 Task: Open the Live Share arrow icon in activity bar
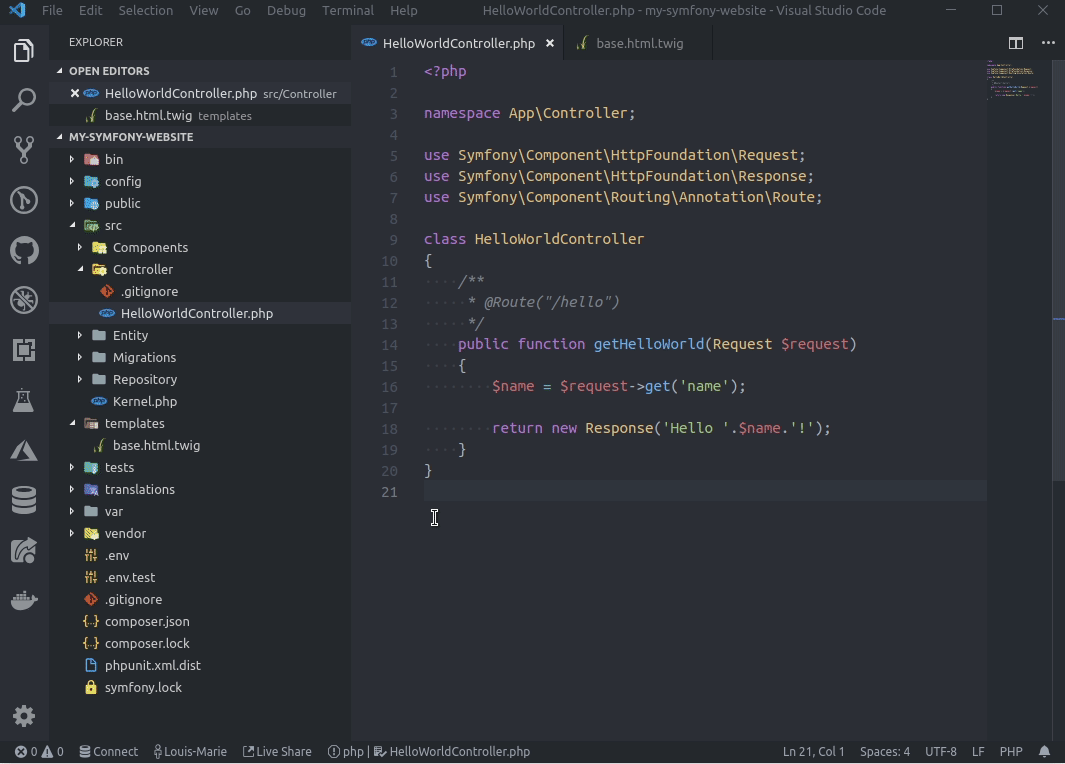24,551
